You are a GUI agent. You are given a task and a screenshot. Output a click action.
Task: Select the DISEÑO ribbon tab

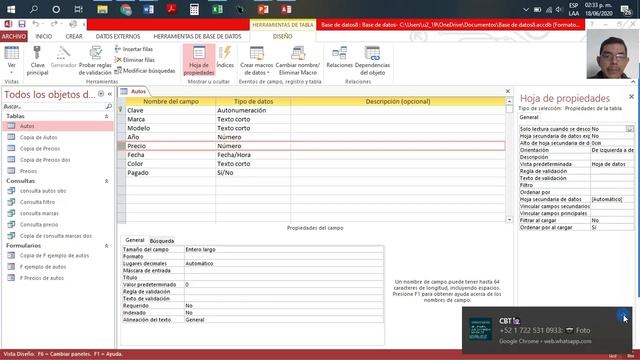pos(282,36)
